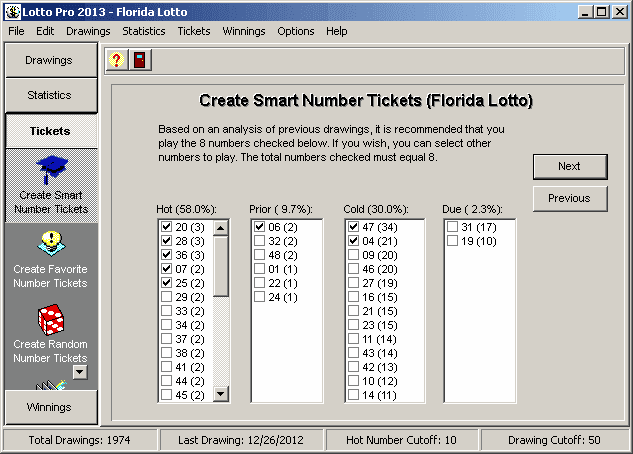Screen dimensions: 633x454
Task: Check cold number 42 (13)
Action: [354, 367]
